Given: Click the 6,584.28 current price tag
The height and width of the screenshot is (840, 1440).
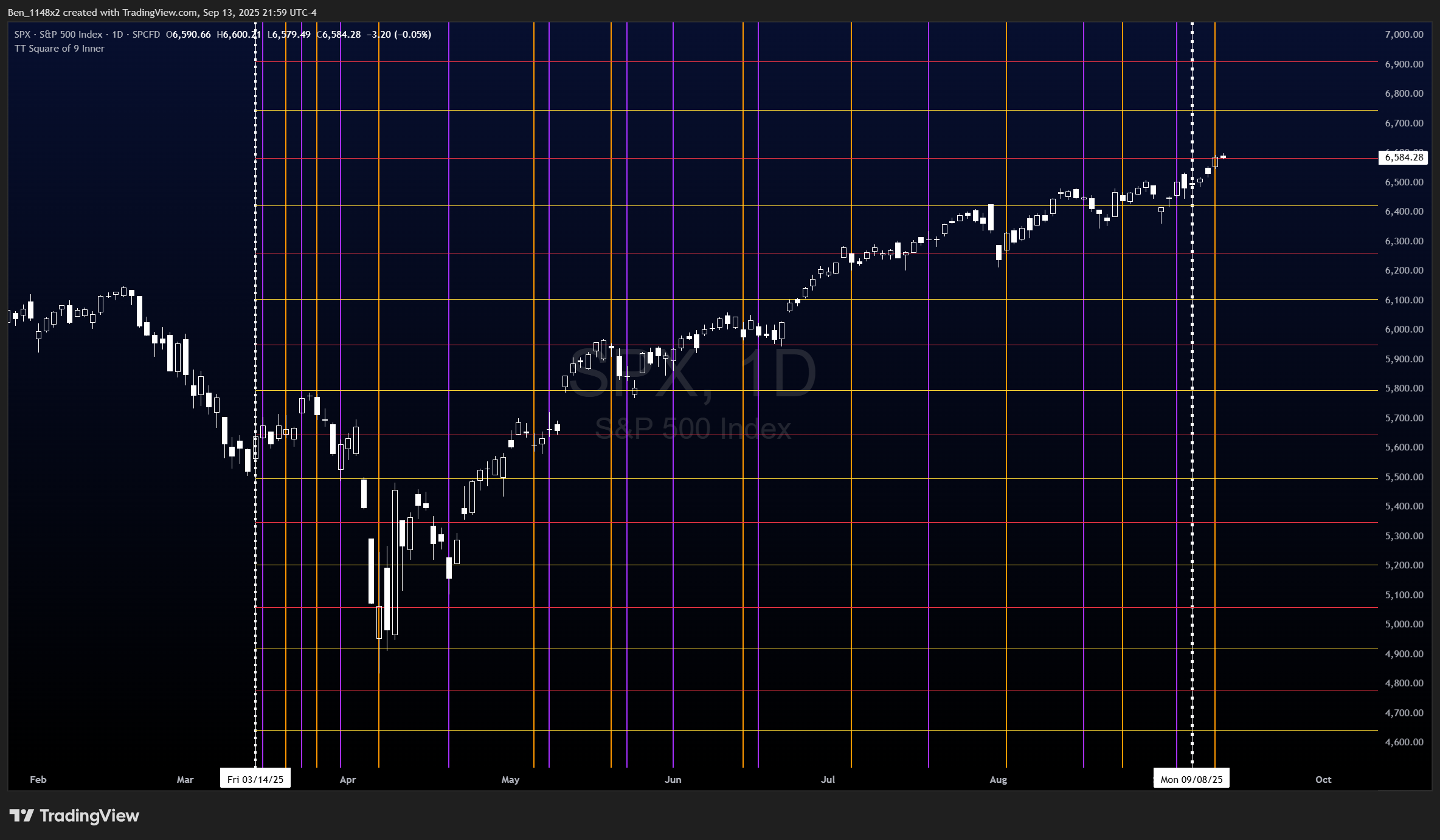Looking at the screenshot, I should point(1404,157).
